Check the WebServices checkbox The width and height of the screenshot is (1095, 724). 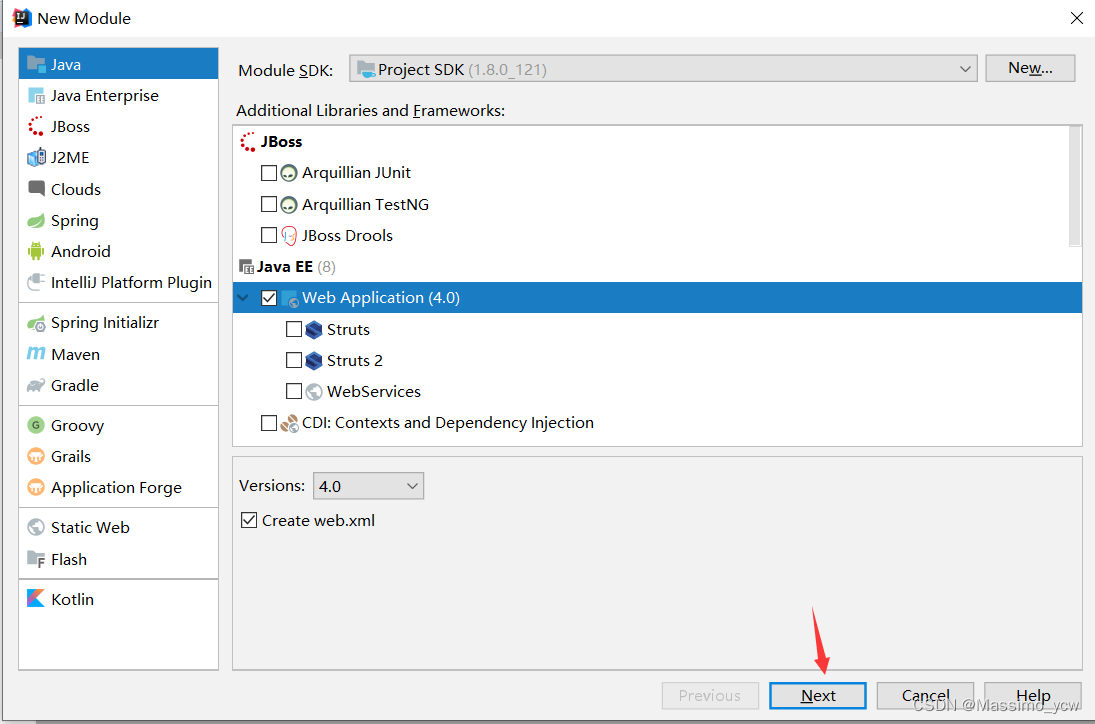[294, 391]
